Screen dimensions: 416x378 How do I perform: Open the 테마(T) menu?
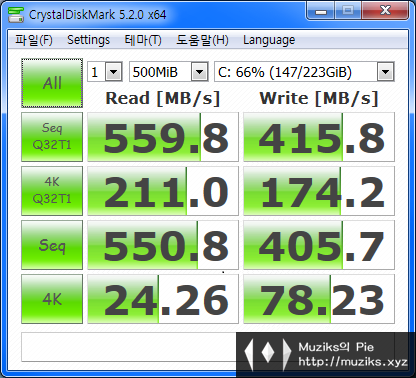click(x=143, y=40)
